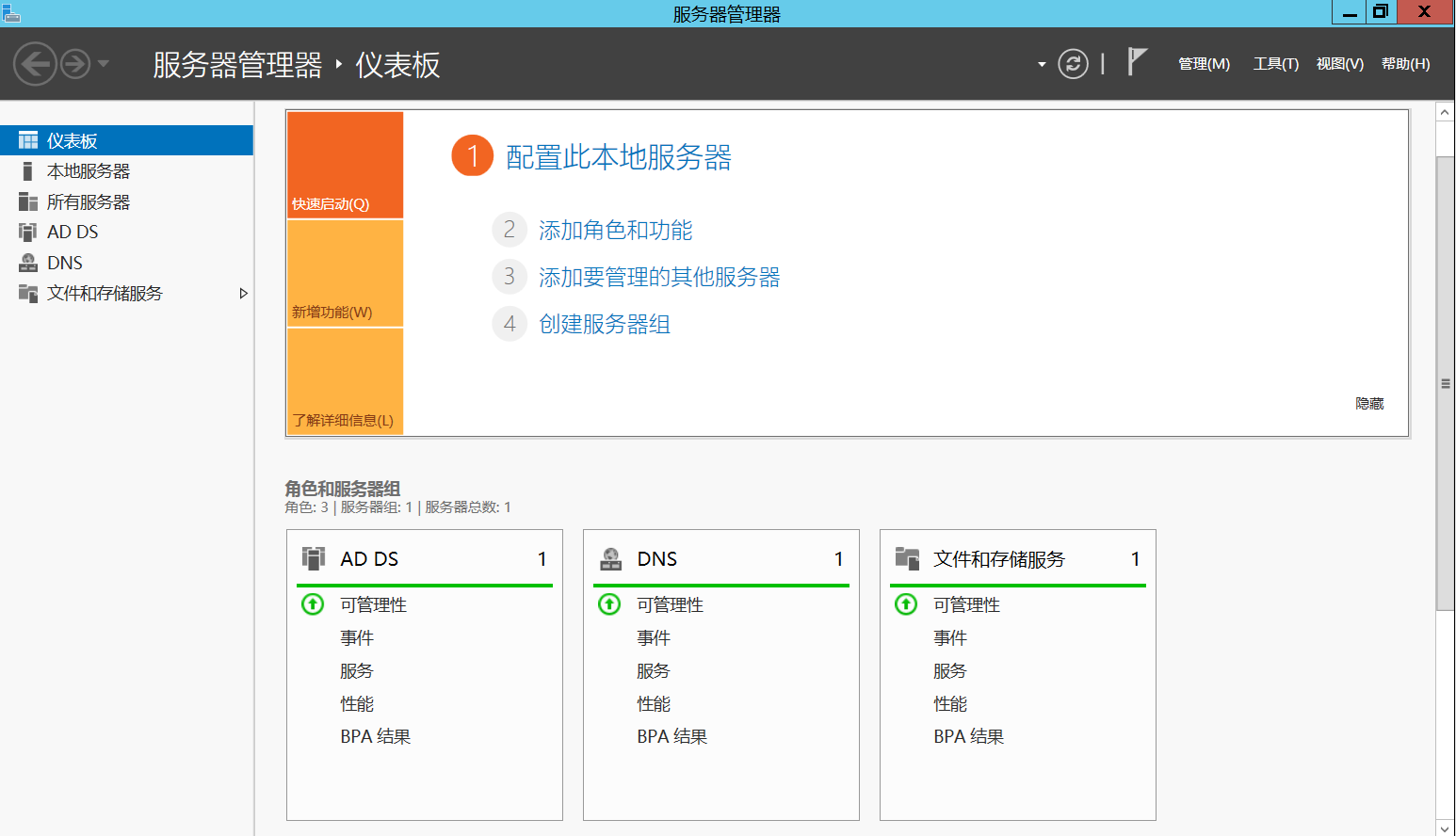Viewport: 1456px width, 836px height.
Task: Open the notifications flag icon
Action: (1137, 62)
